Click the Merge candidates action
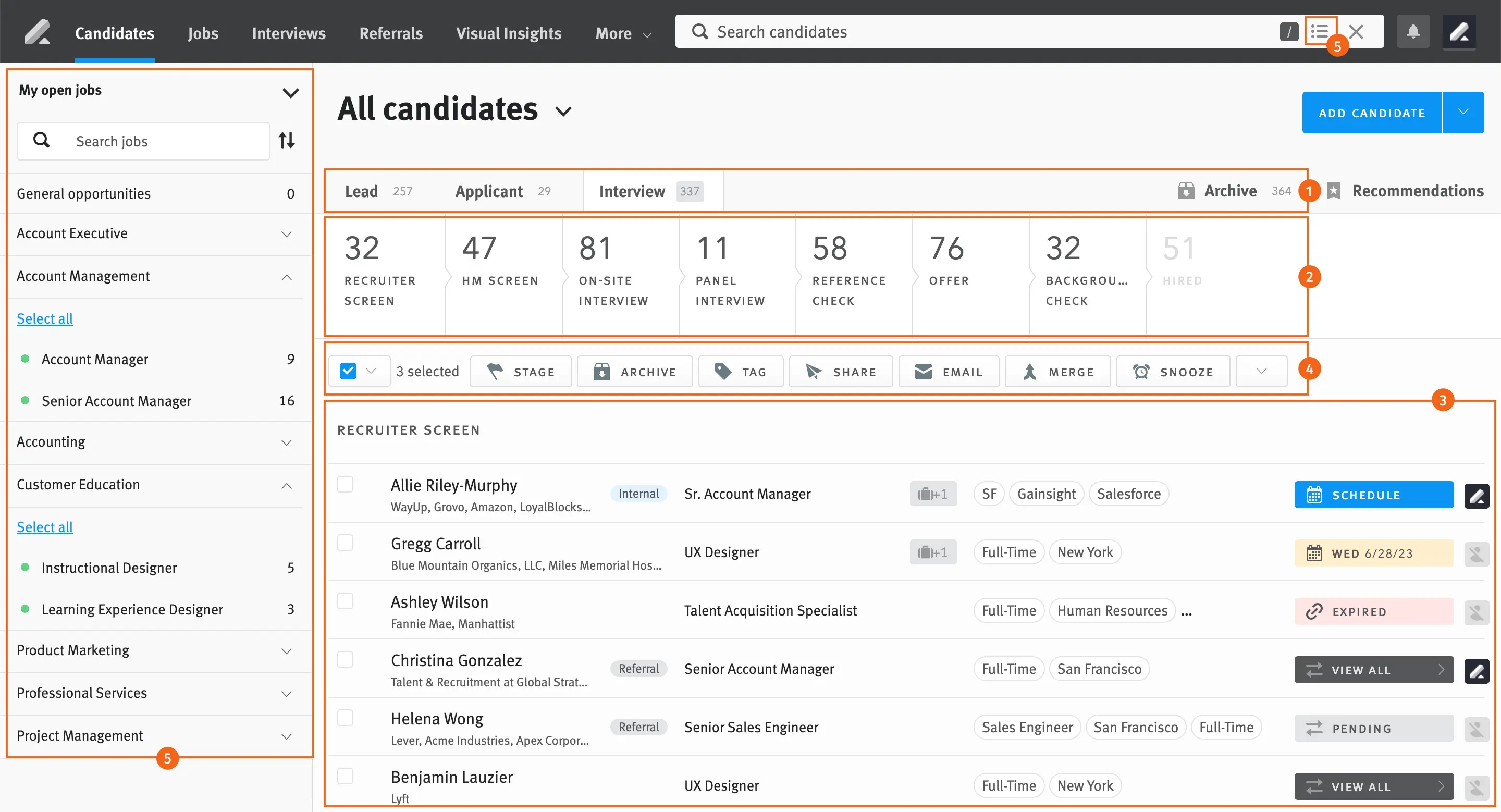Image resolution: width=1501 pixels, height=812 pixels. coord(1057,372)
